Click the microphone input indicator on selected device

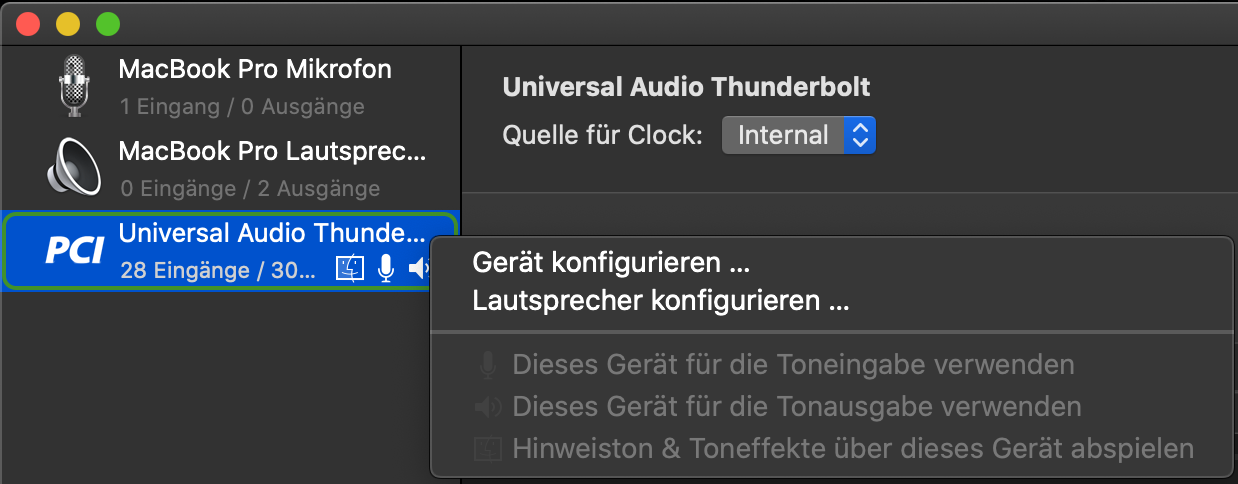click(x=386, y=268)
